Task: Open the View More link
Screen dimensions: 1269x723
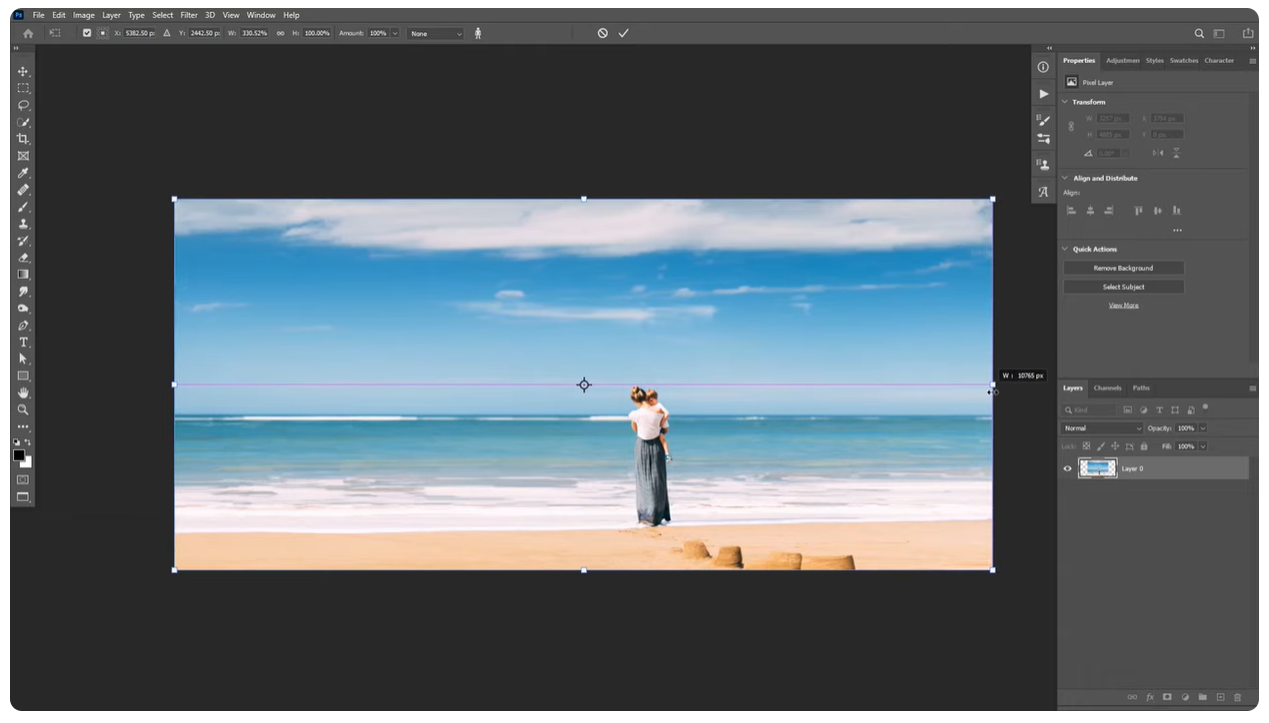Action: 1123,305
